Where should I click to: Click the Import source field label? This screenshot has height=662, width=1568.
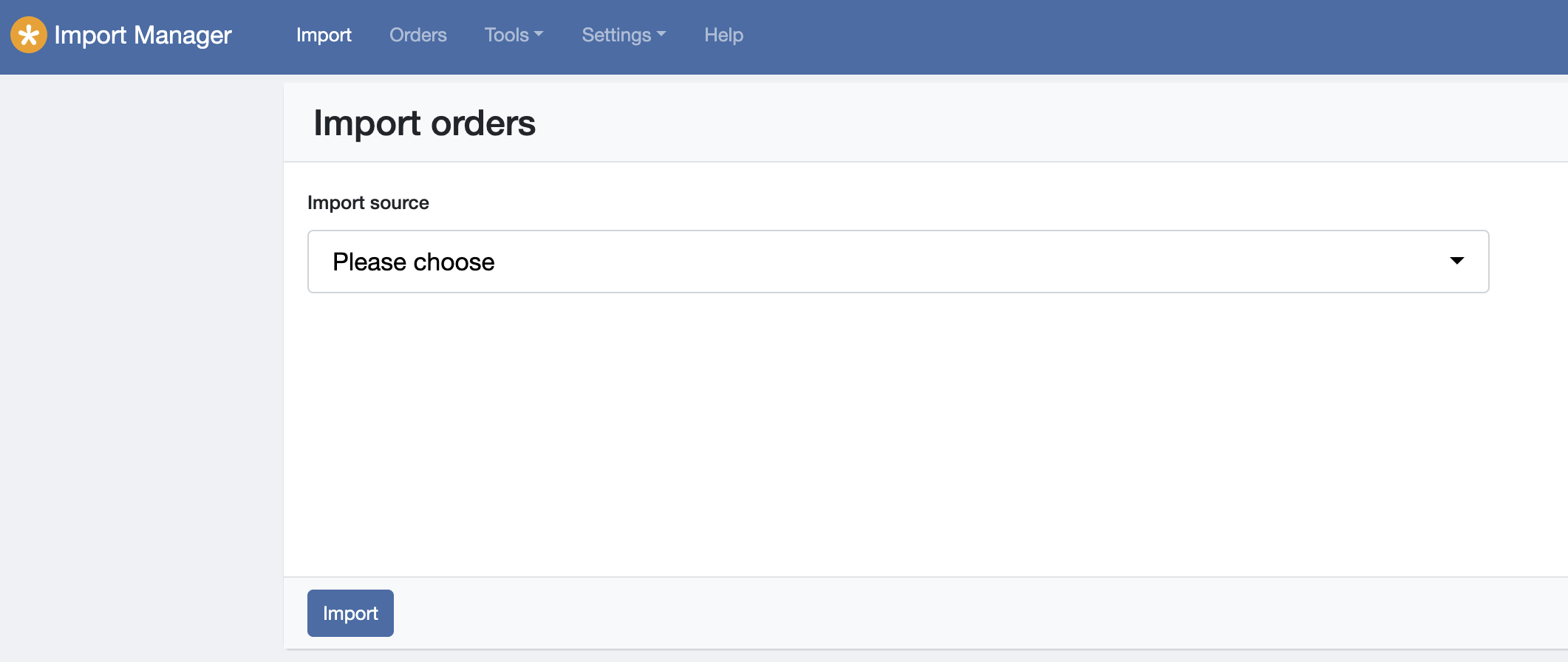(368, 202)
